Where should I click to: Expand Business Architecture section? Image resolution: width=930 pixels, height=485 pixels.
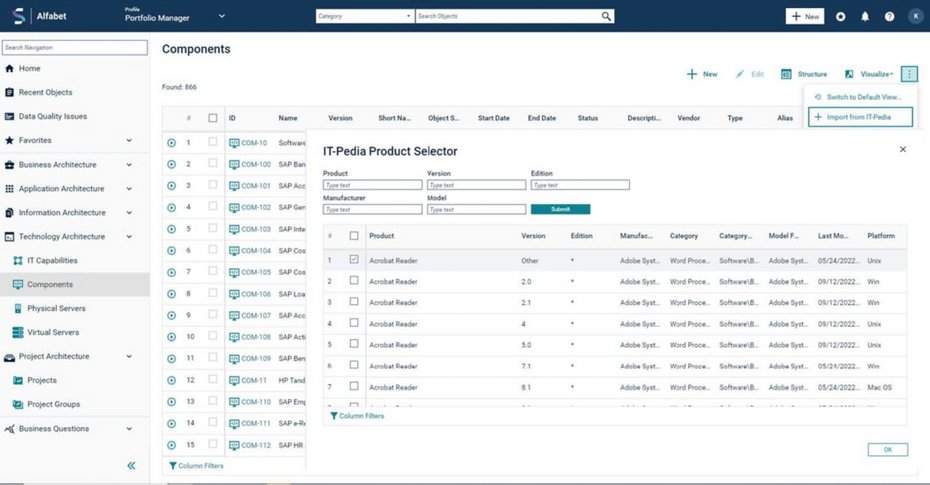129,164
